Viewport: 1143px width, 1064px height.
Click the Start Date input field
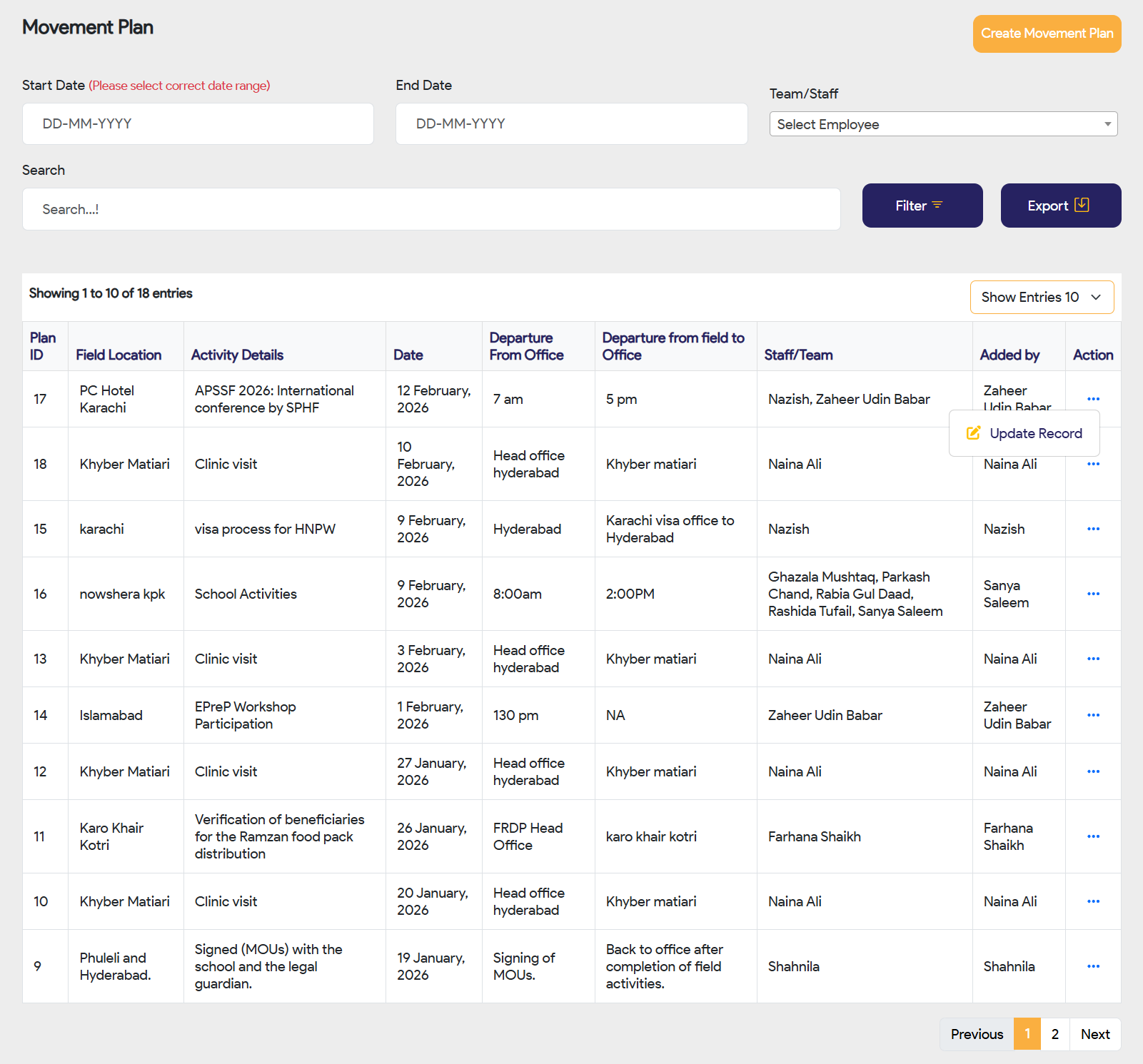[x=198, y=124]
